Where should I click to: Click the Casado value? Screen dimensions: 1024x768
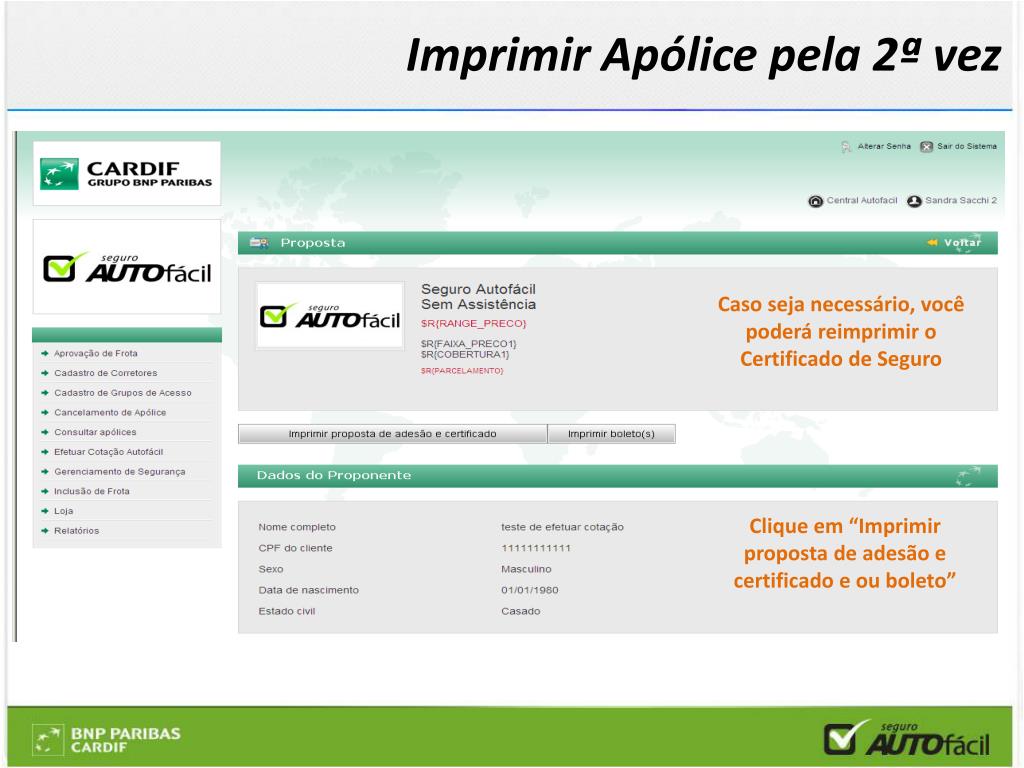(520, 611)
